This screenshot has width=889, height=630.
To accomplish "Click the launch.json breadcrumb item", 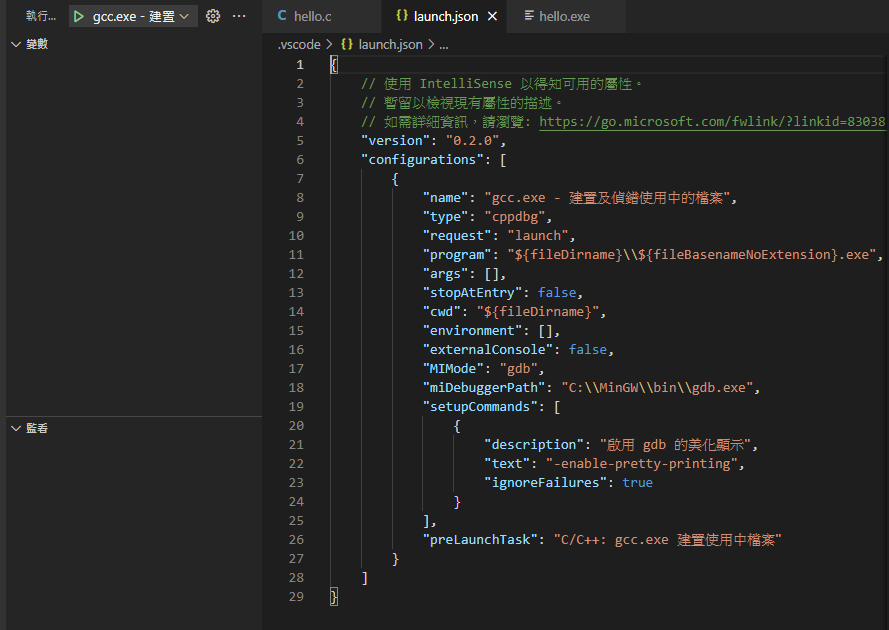I will click(390, 44).
